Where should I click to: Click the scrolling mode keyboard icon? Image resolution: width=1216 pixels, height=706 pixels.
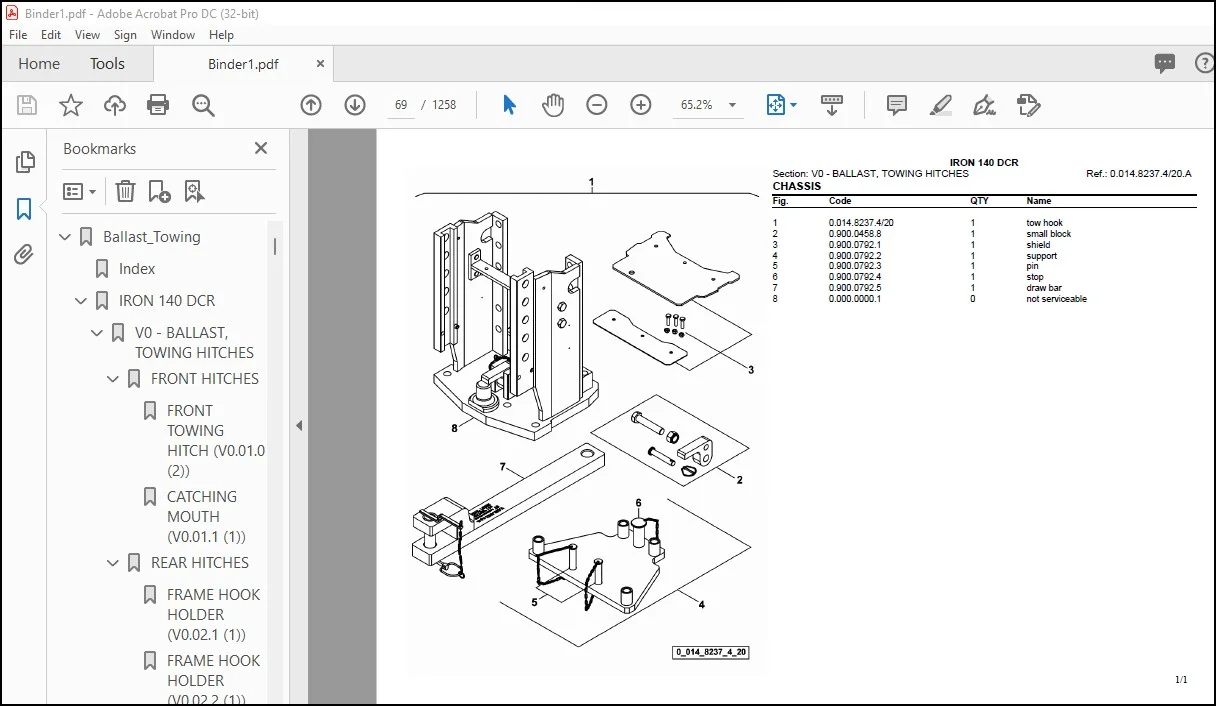[832, 105]
